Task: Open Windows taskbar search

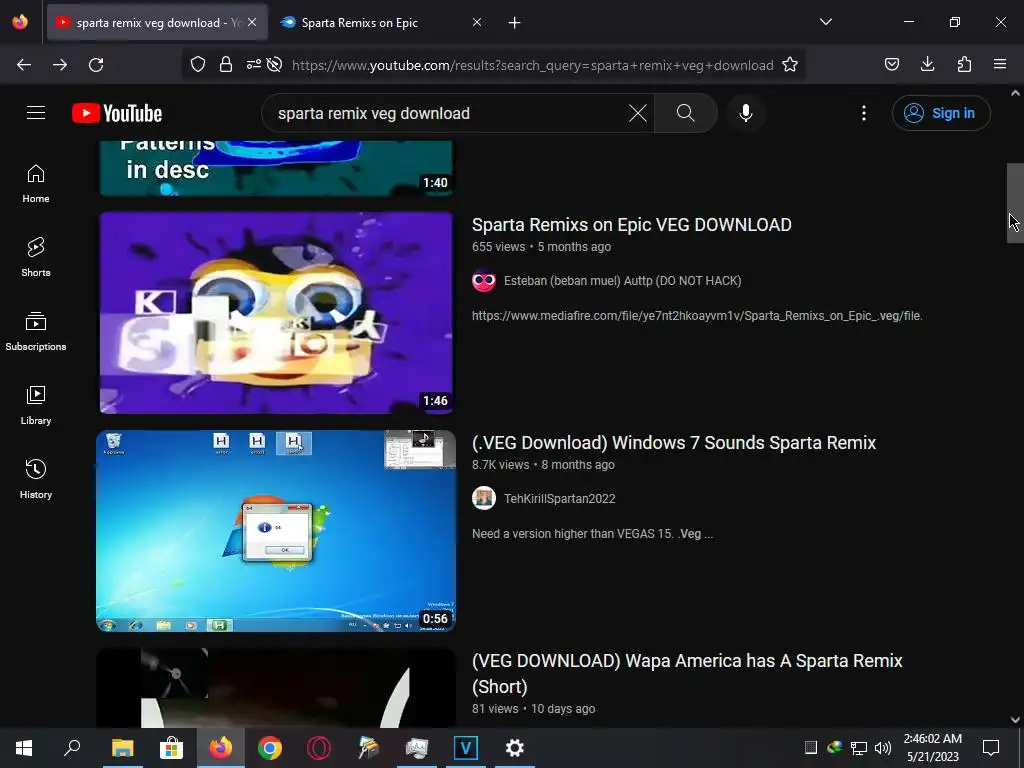Action: [72, 748]
